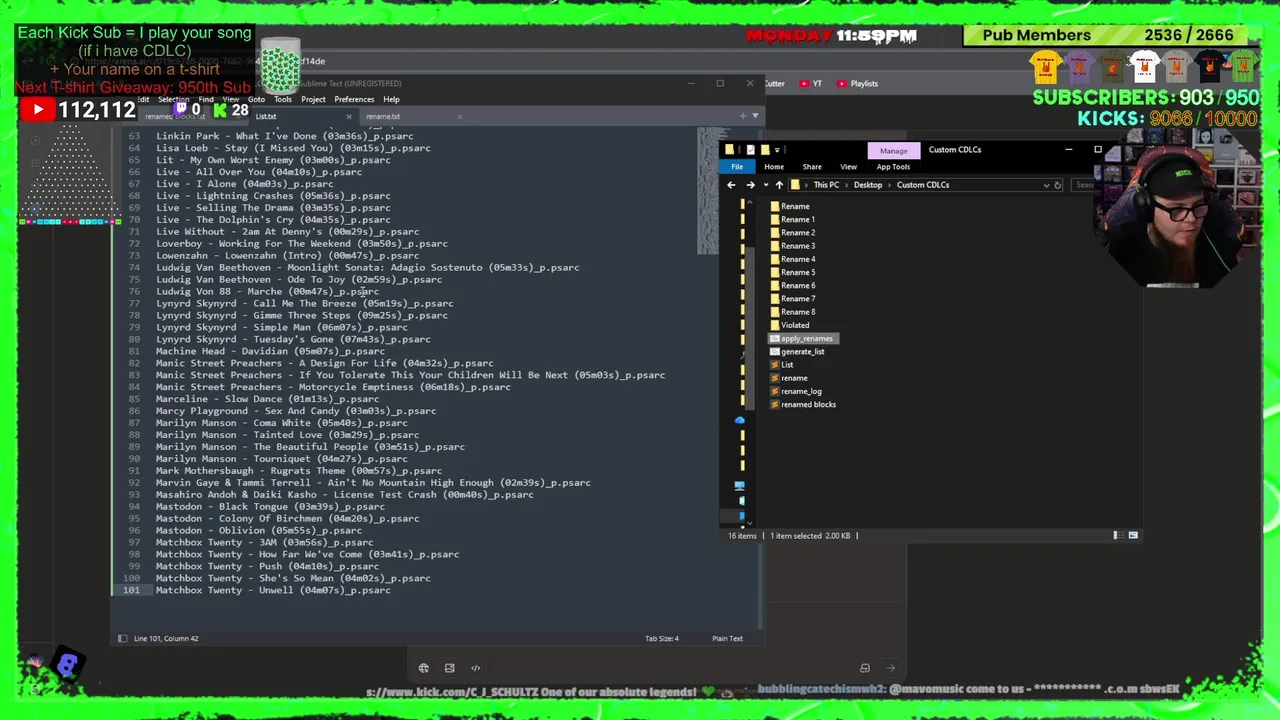Select the apply_renames script file
This screenshot has height=720, width=1280.
(x=801, y=338)
